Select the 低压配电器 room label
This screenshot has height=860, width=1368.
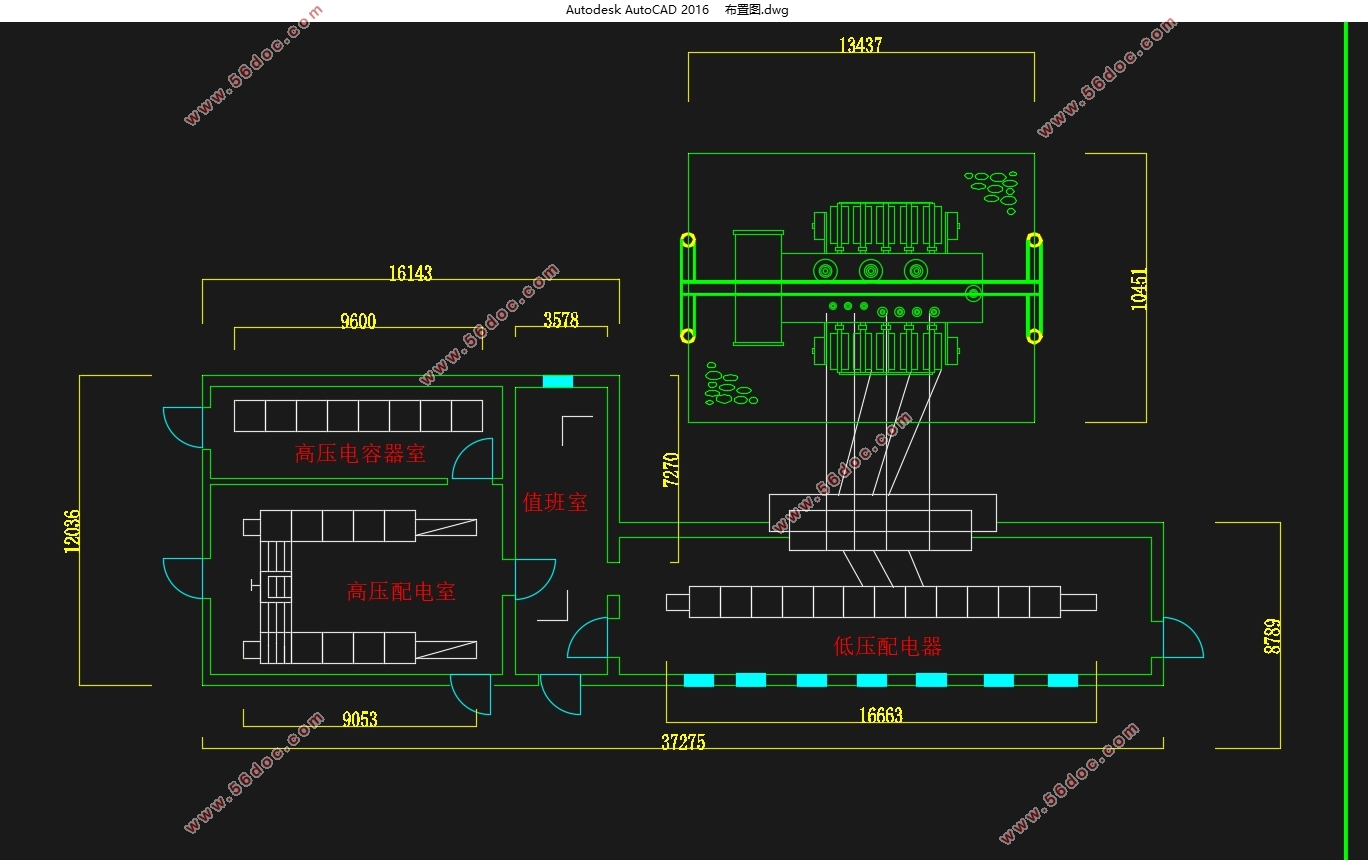click(x=888, y=647)
